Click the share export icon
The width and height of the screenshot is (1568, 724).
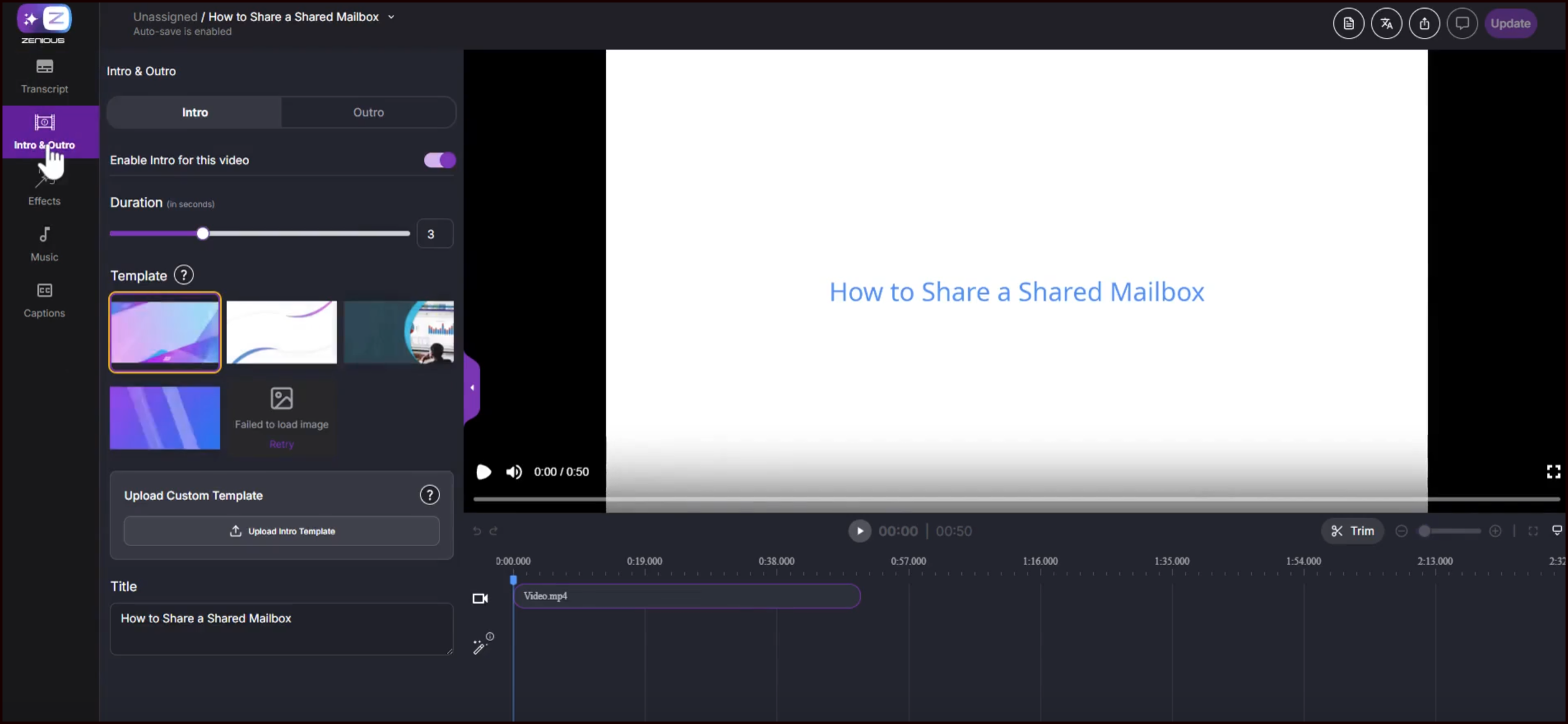1424,24
